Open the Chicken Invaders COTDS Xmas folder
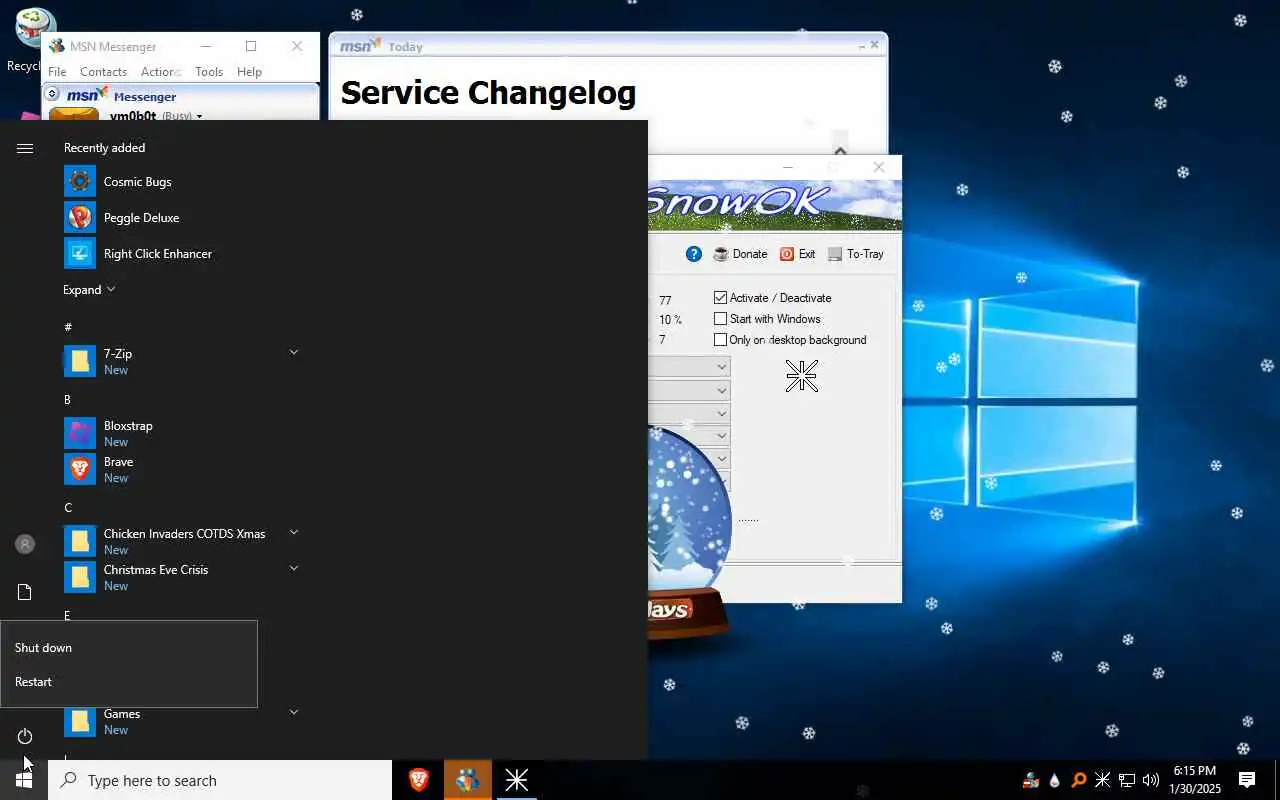The height and width of the screenshot is (800, 1280). (180, 542)
